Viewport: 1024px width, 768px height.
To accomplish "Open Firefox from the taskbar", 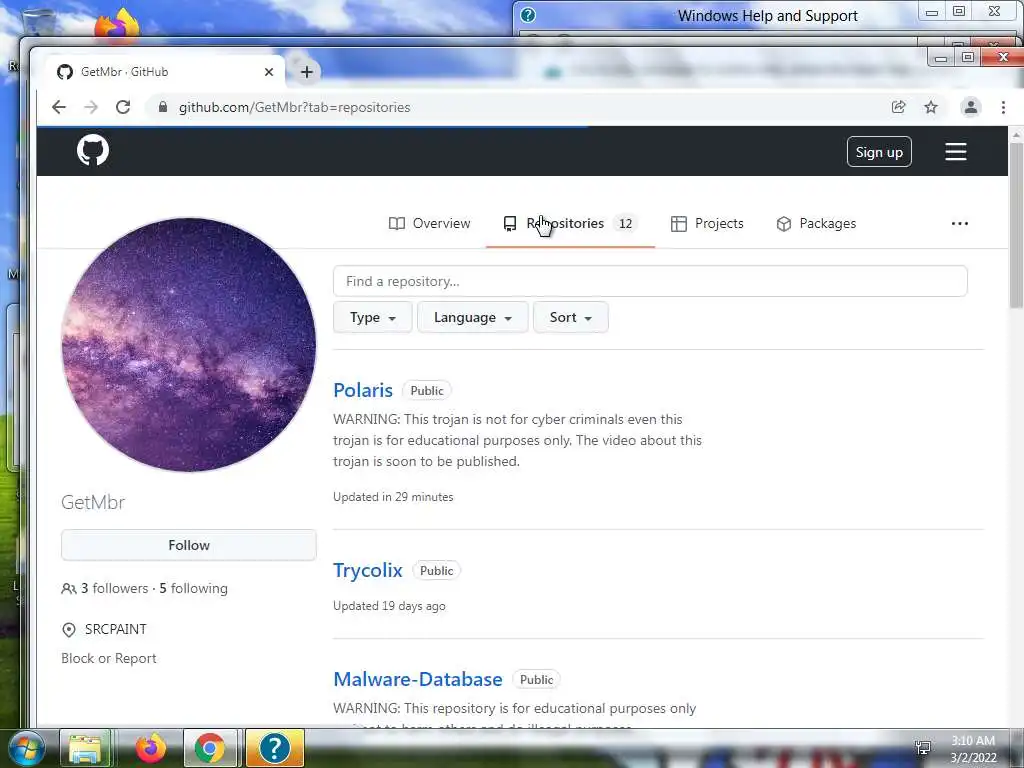I will (150, 748).
